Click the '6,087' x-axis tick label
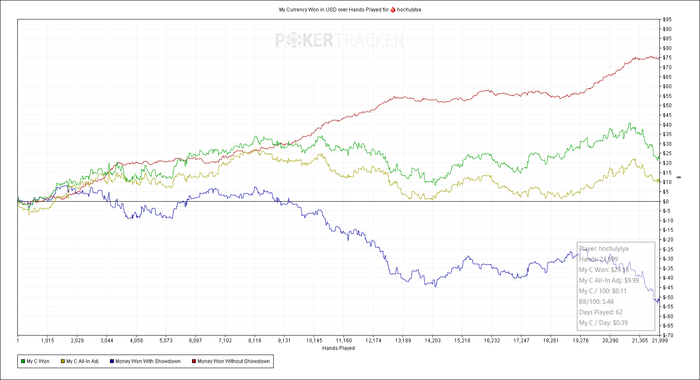700x380 pixels. click(195, 340)
